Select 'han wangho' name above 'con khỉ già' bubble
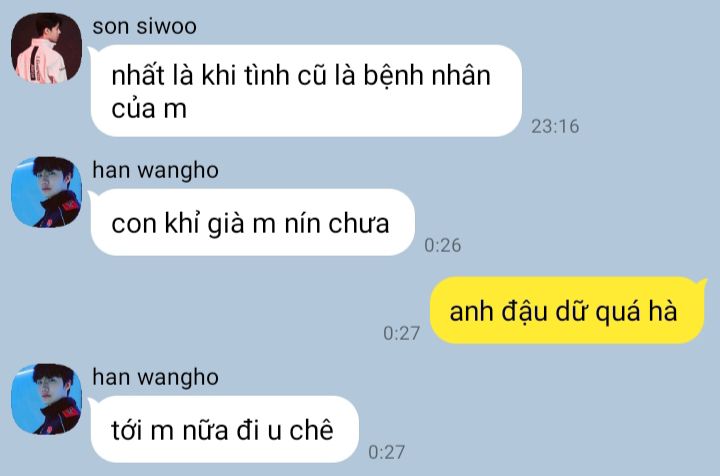Image resolution: width=720 pixels, height=476 pixels. (155, 171)
